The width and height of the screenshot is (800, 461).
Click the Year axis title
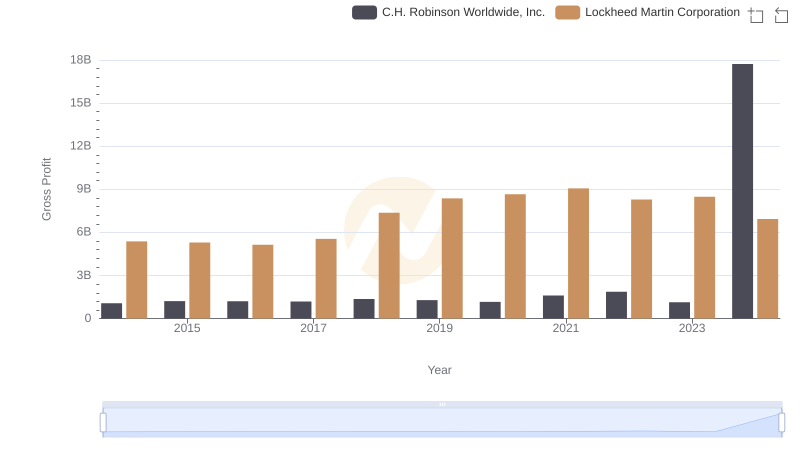[439, 370]
